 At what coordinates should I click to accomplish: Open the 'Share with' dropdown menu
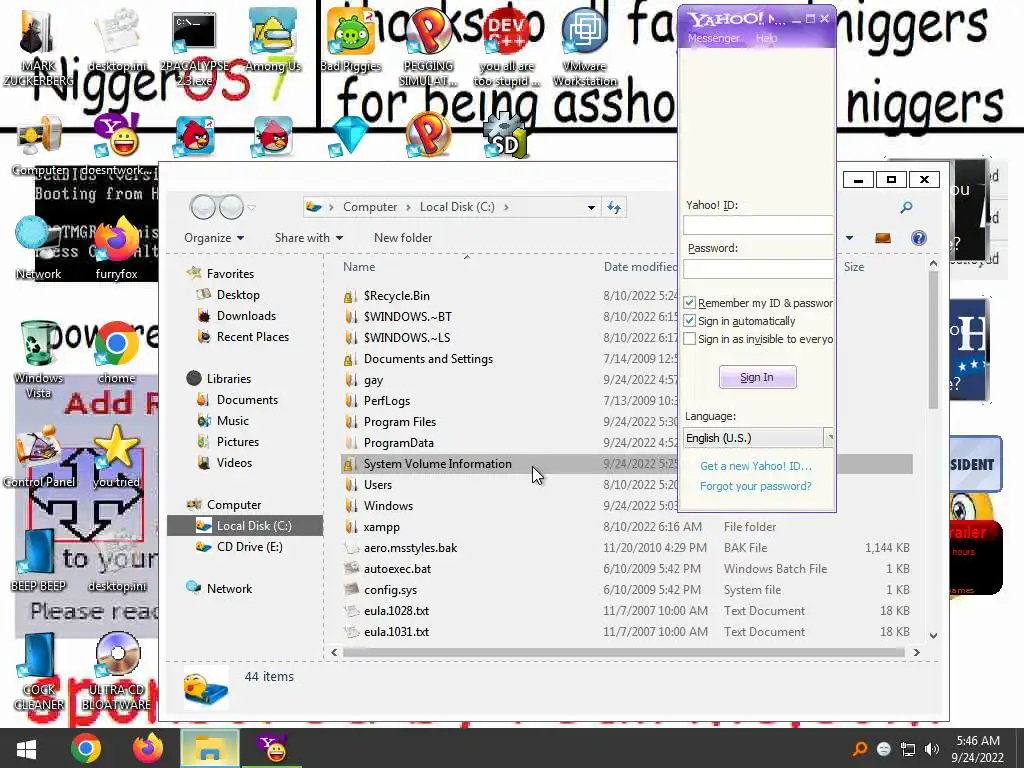pos(308,238)
